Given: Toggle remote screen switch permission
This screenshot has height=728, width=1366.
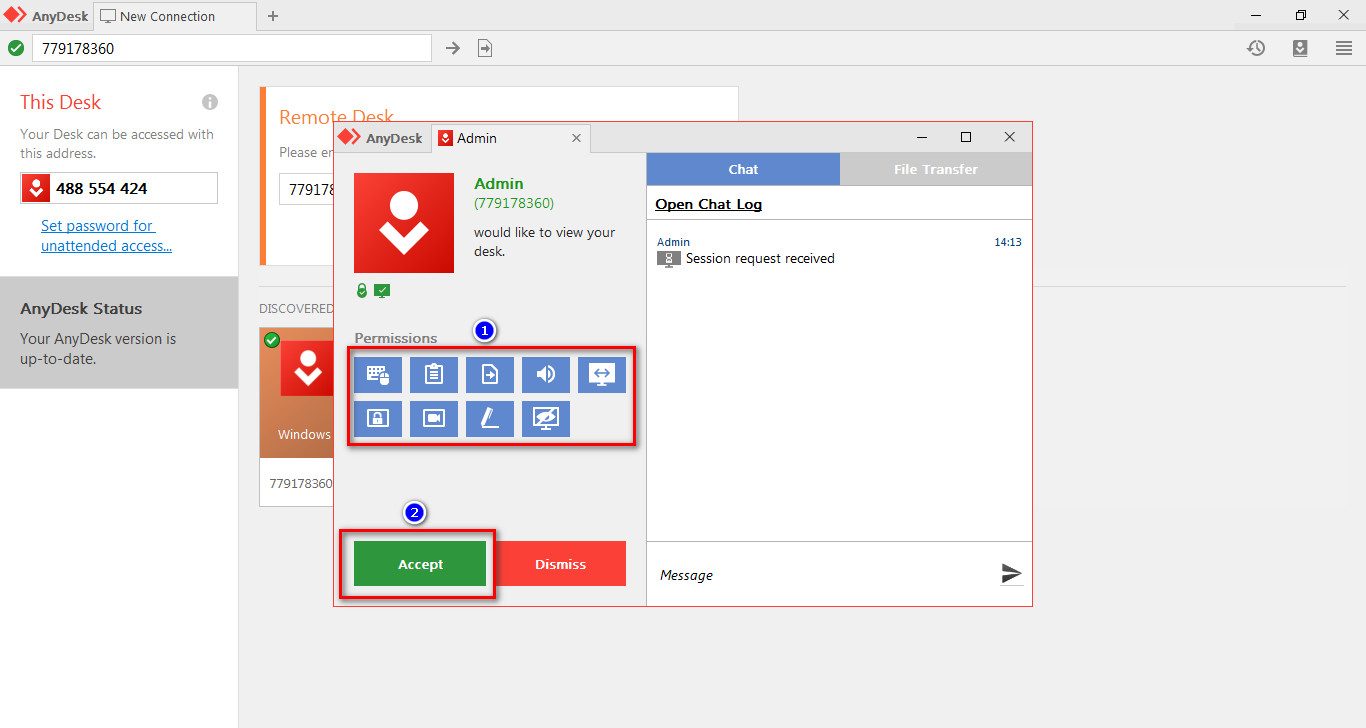Looking at the screenshot, I should (602, 375).
